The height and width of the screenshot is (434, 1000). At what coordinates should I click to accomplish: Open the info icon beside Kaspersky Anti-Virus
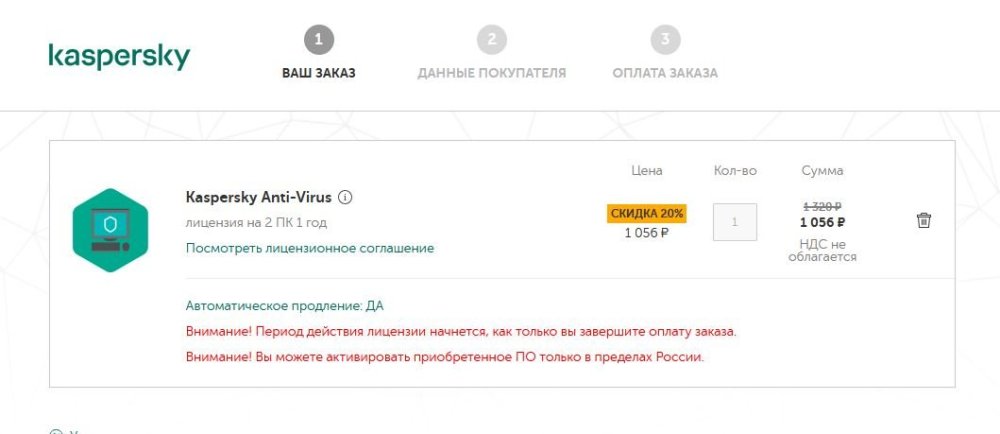(x=345, y=197)
